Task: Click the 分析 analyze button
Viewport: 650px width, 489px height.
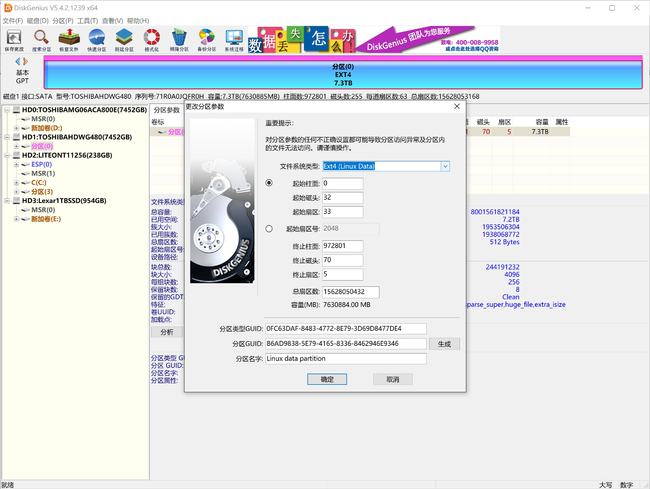Action: click(x=167, y=332)
